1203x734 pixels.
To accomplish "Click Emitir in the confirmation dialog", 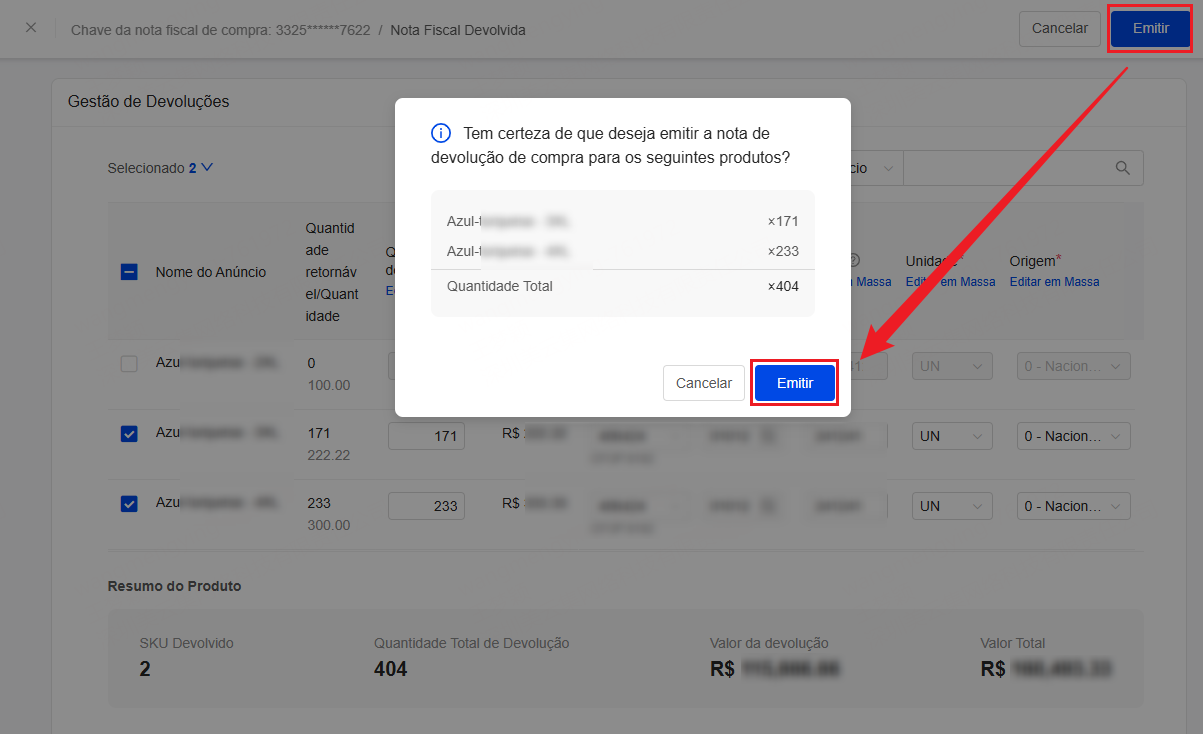I will tap(795, 383).
